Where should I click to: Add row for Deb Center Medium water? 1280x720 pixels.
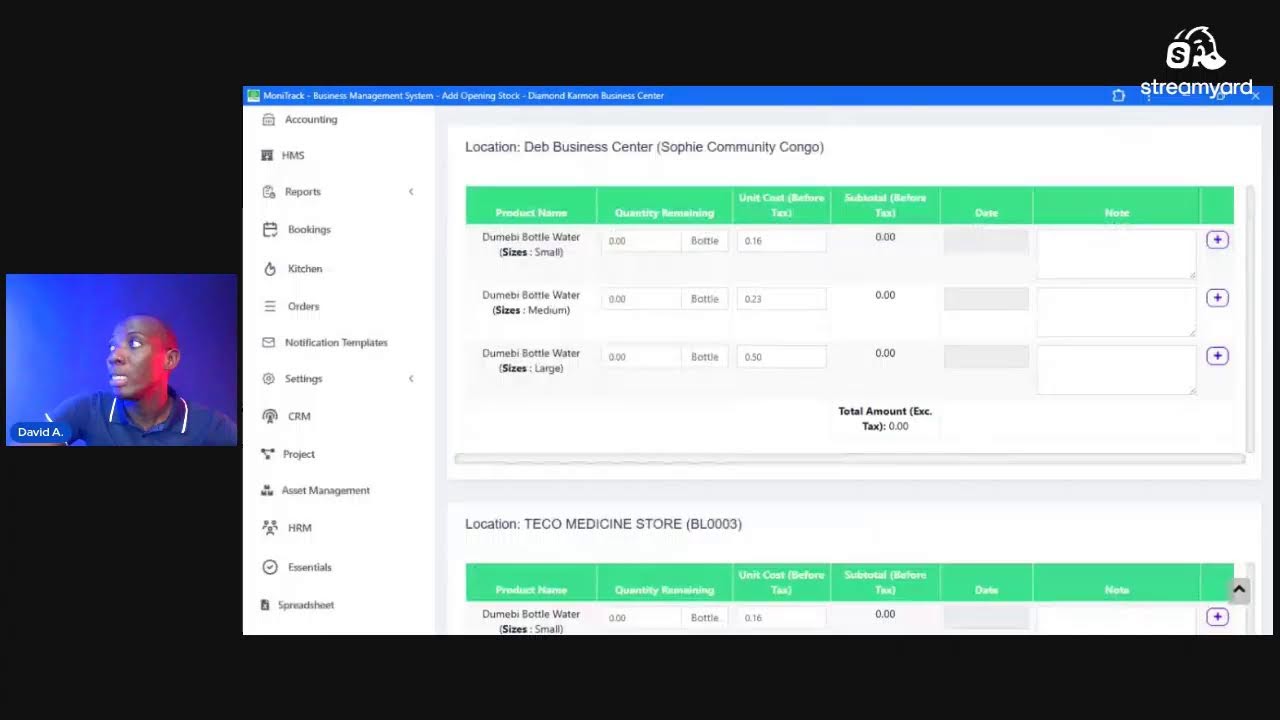pos(1217,298)
